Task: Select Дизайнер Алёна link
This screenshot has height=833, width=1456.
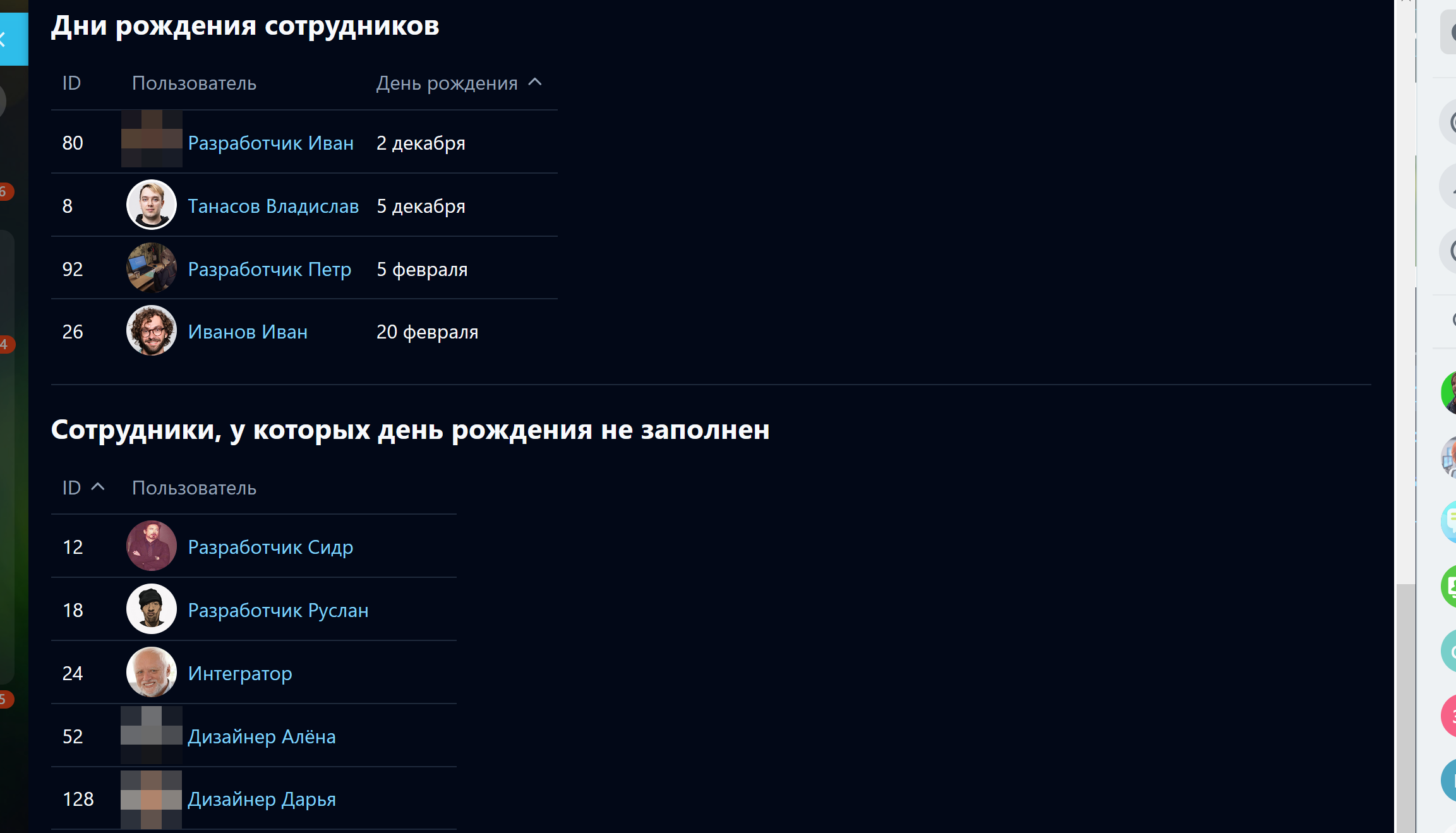Action: click(x=262, y=737)
